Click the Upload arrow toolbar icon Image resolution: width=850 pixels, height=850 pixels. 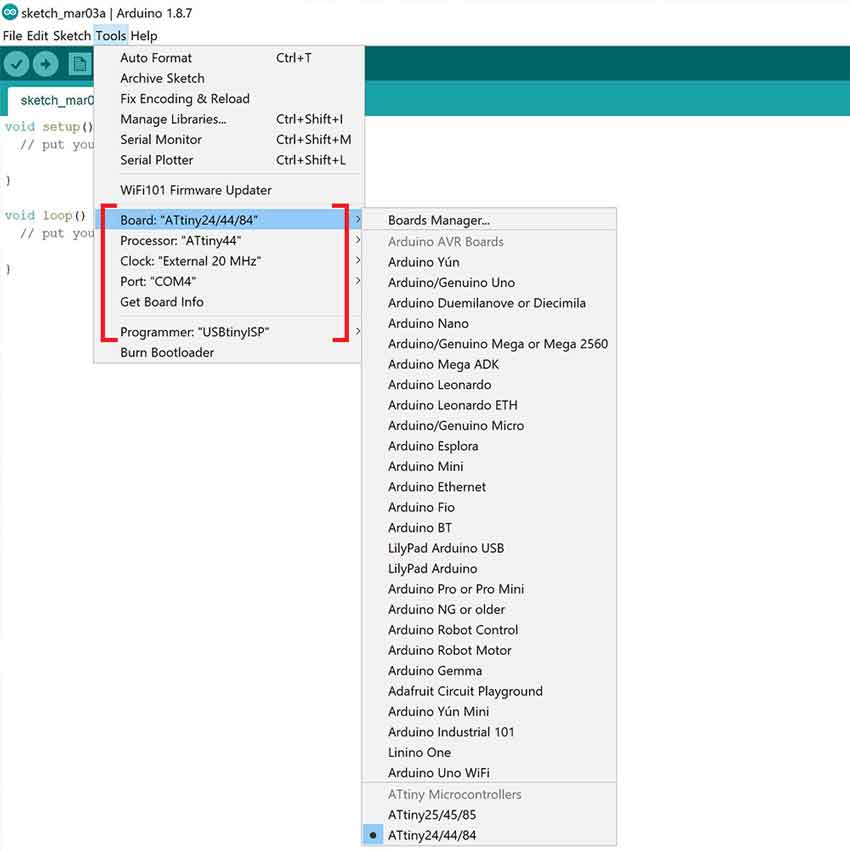46,65
